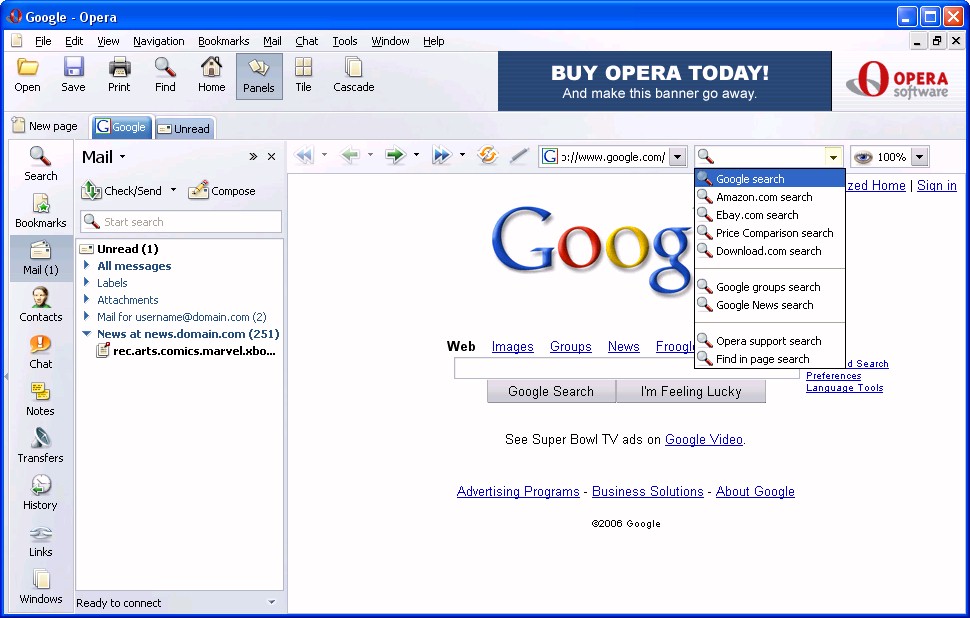Screen dimensions: 970x618
Task: Click the Google Search button
Action: (551, 391)
